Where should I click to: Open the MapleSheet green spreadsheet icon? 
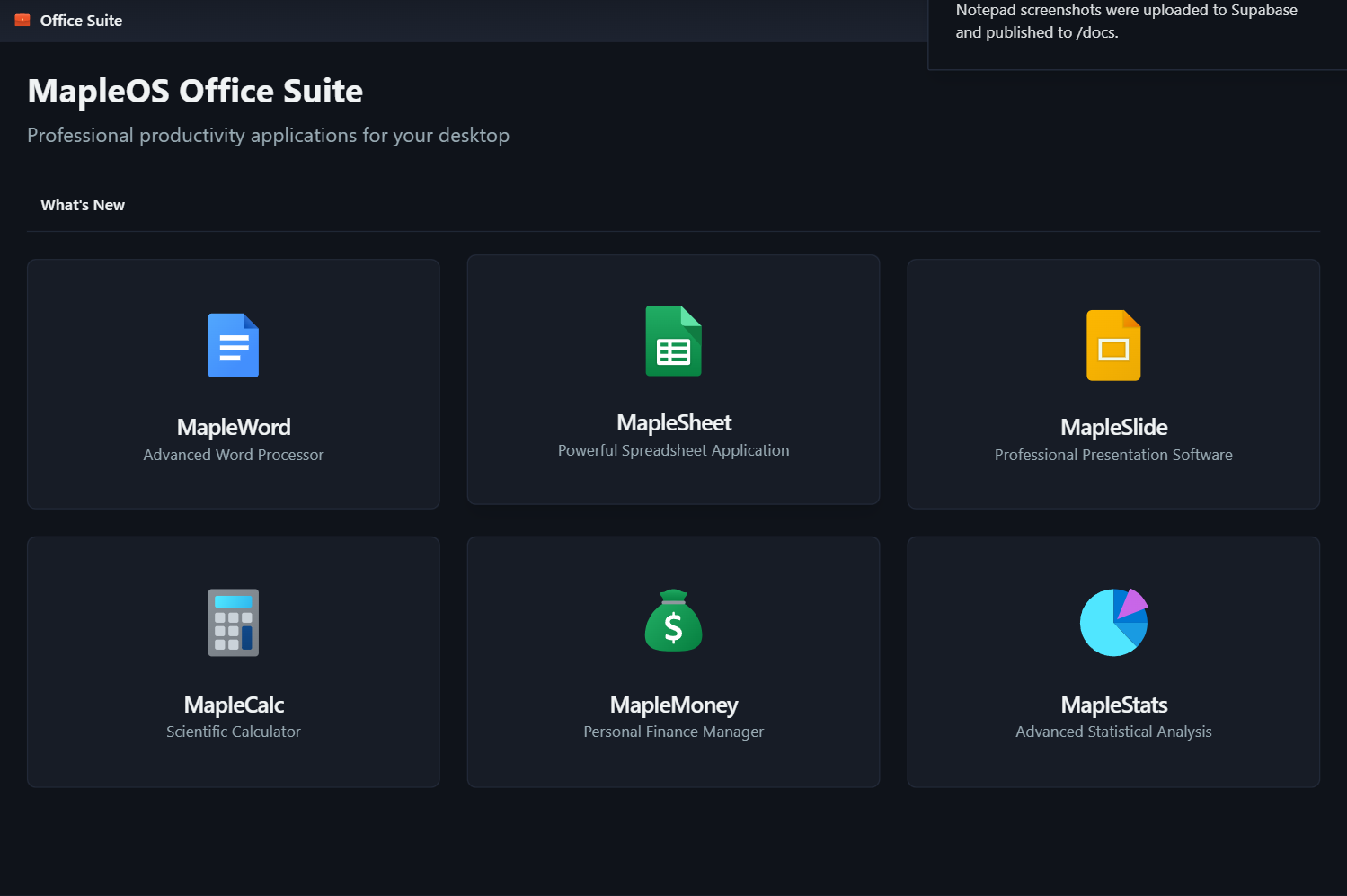pos(674,341)
